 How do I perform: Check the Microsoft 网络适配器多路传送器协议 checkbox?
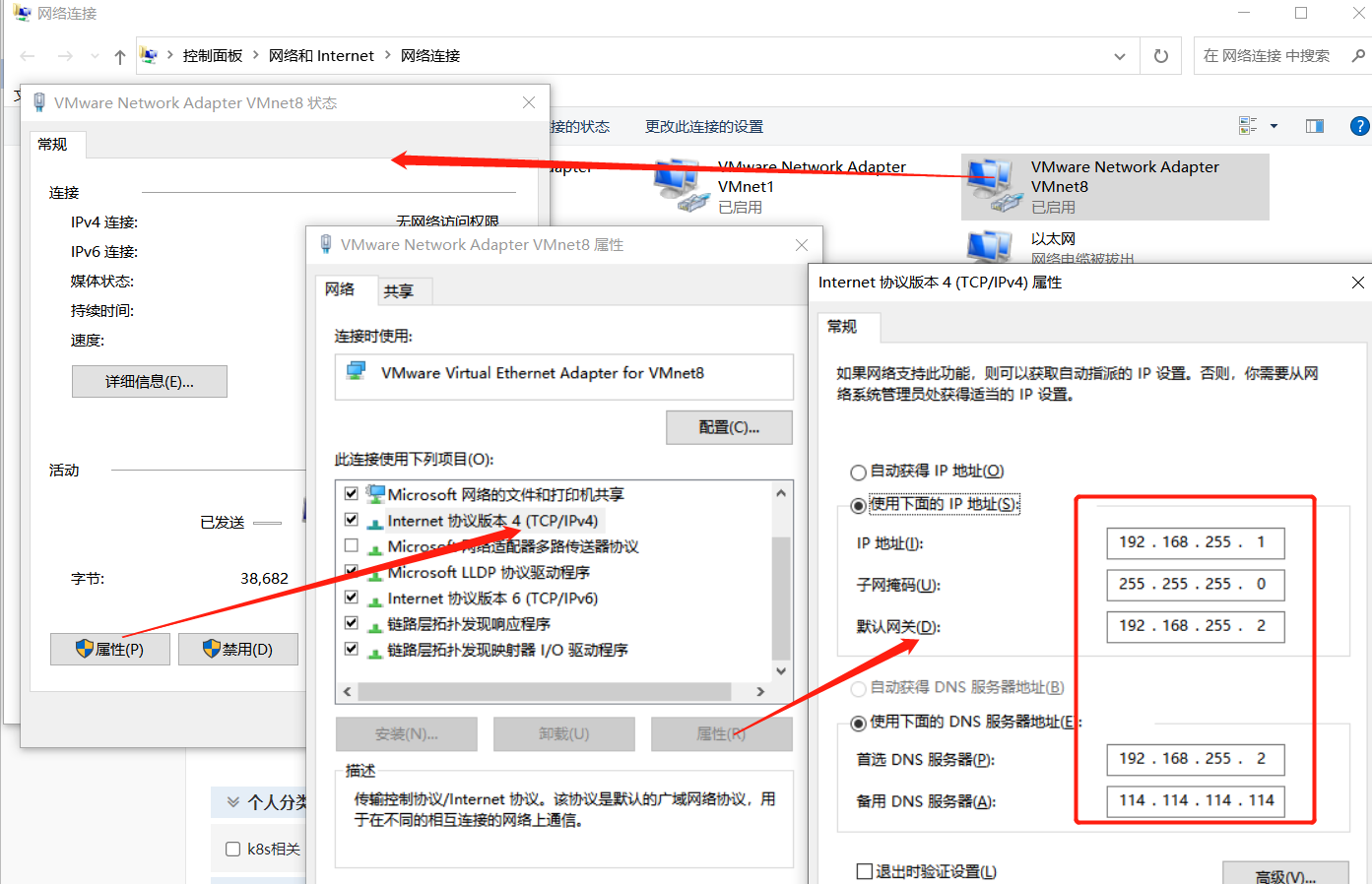click(x=352, y=545)
